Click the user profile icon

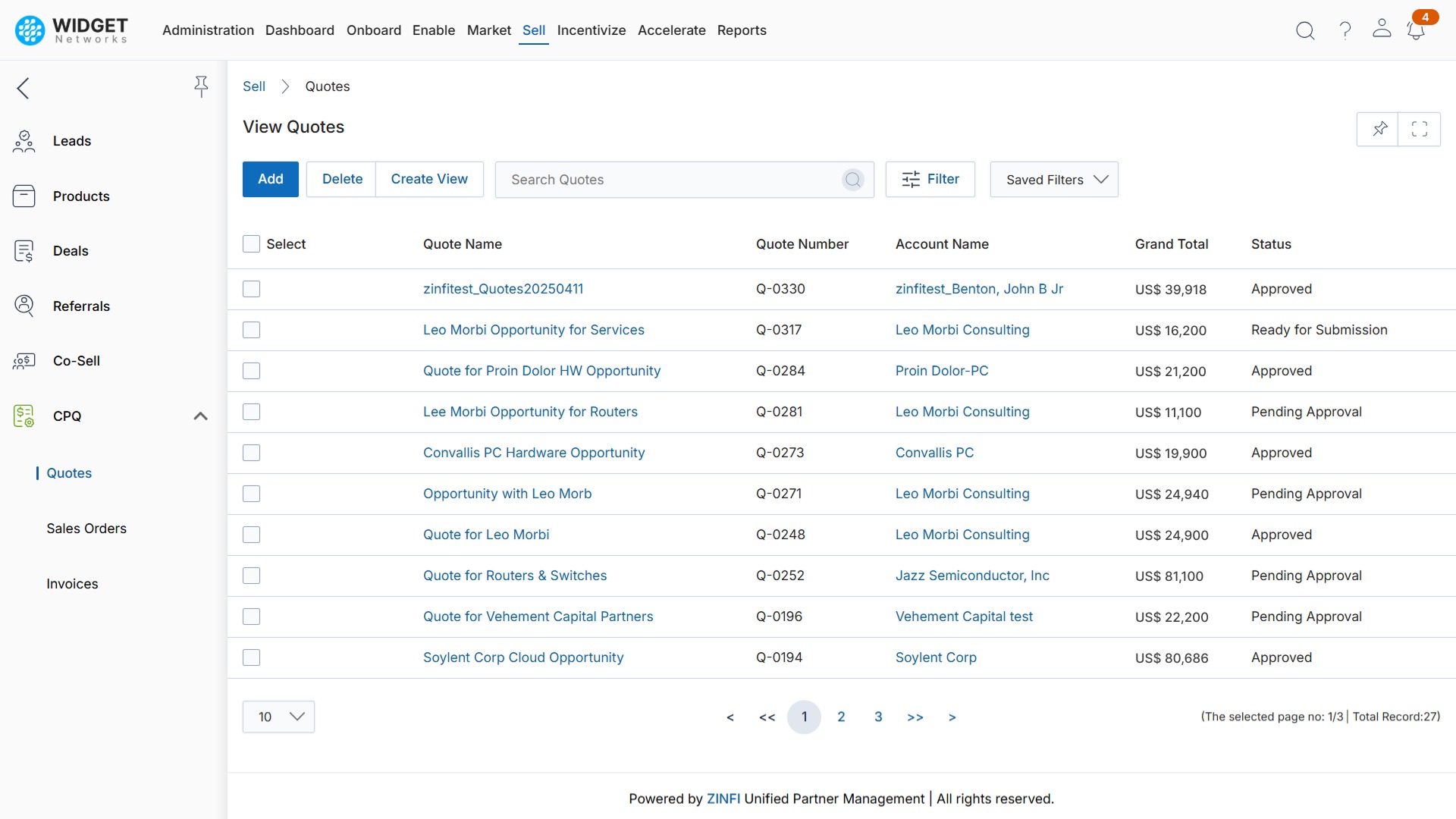tap(1382, 30)
